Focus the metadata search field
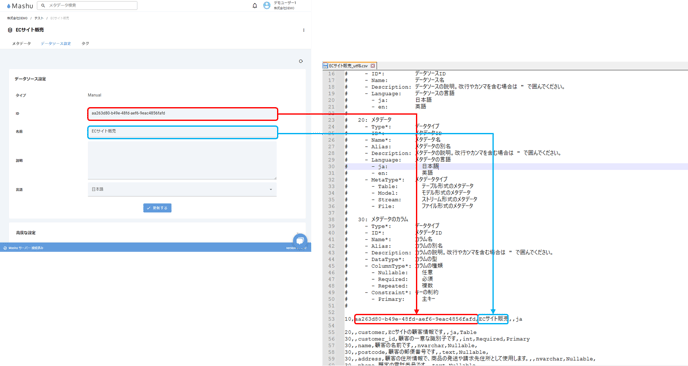The height and width of the screenshot is (366, 688). click(87, 6)
